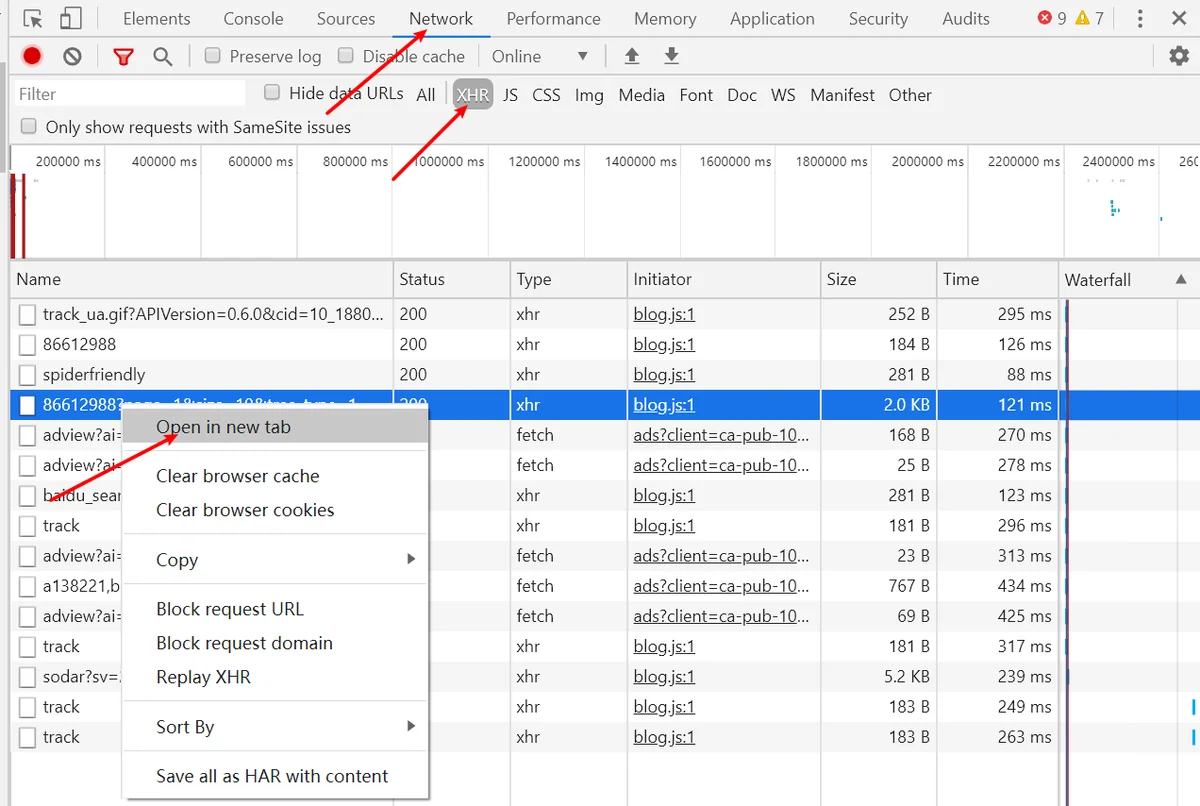Click the export HAR download arrow icon
The image size is (1200, 806).
pyautogui.click(x=672, y=57)
